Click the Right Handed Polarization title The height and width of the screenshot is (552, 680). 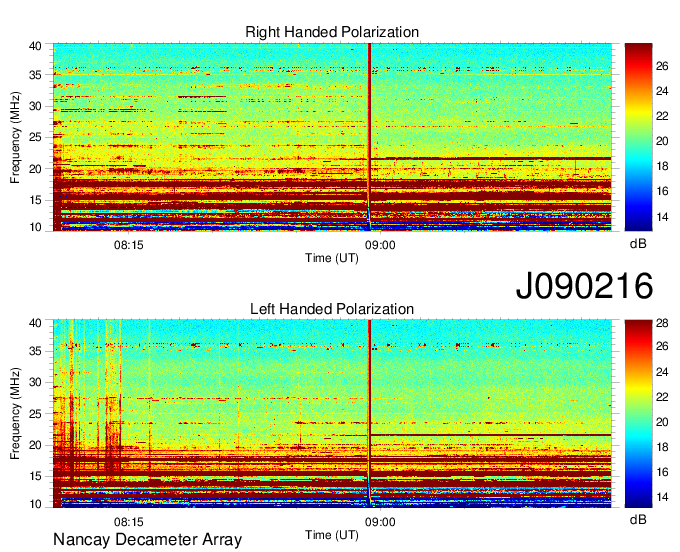point(332,32)
